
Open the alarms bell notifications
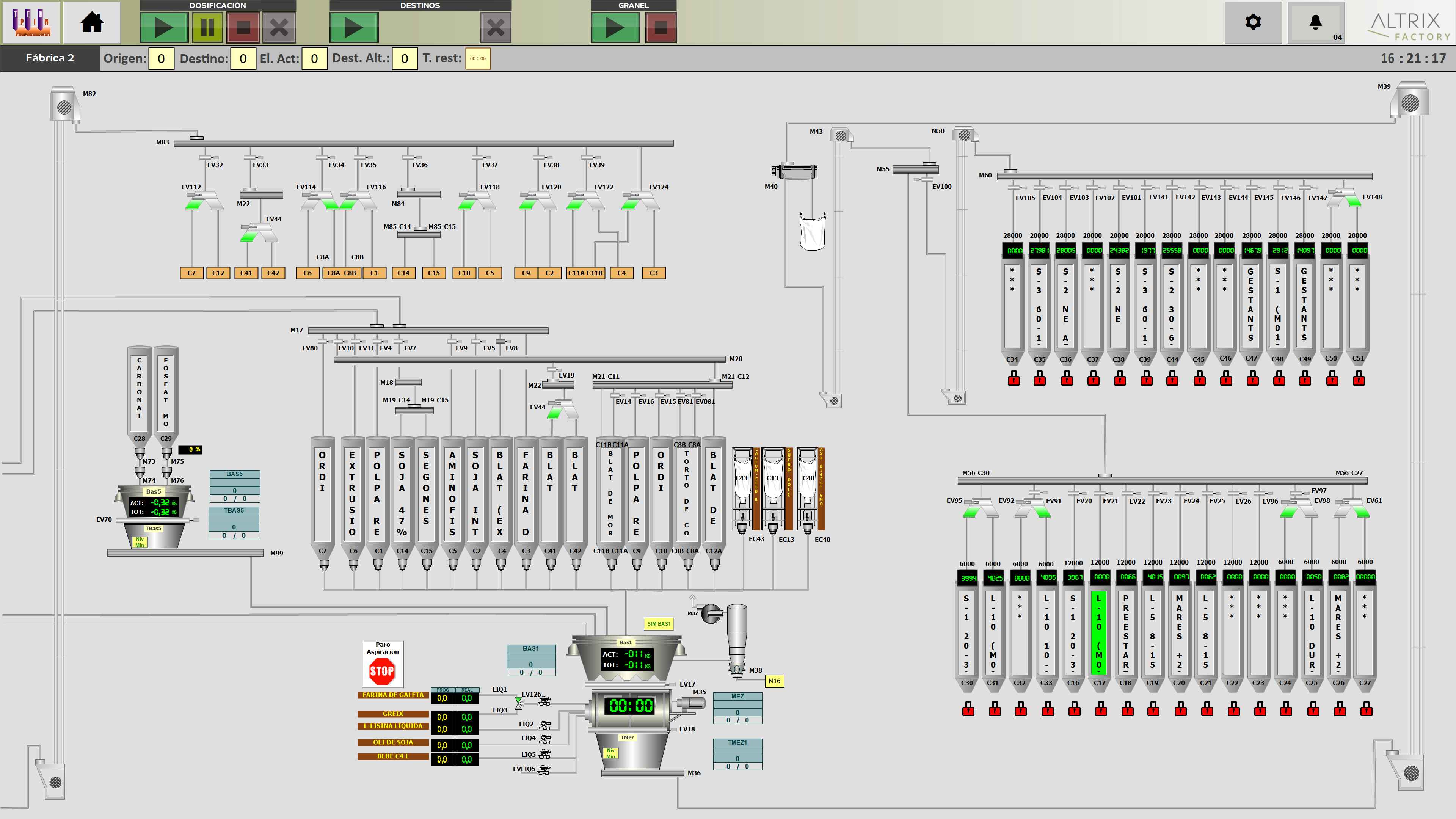pyautogui.click(x=1315, y=23)
